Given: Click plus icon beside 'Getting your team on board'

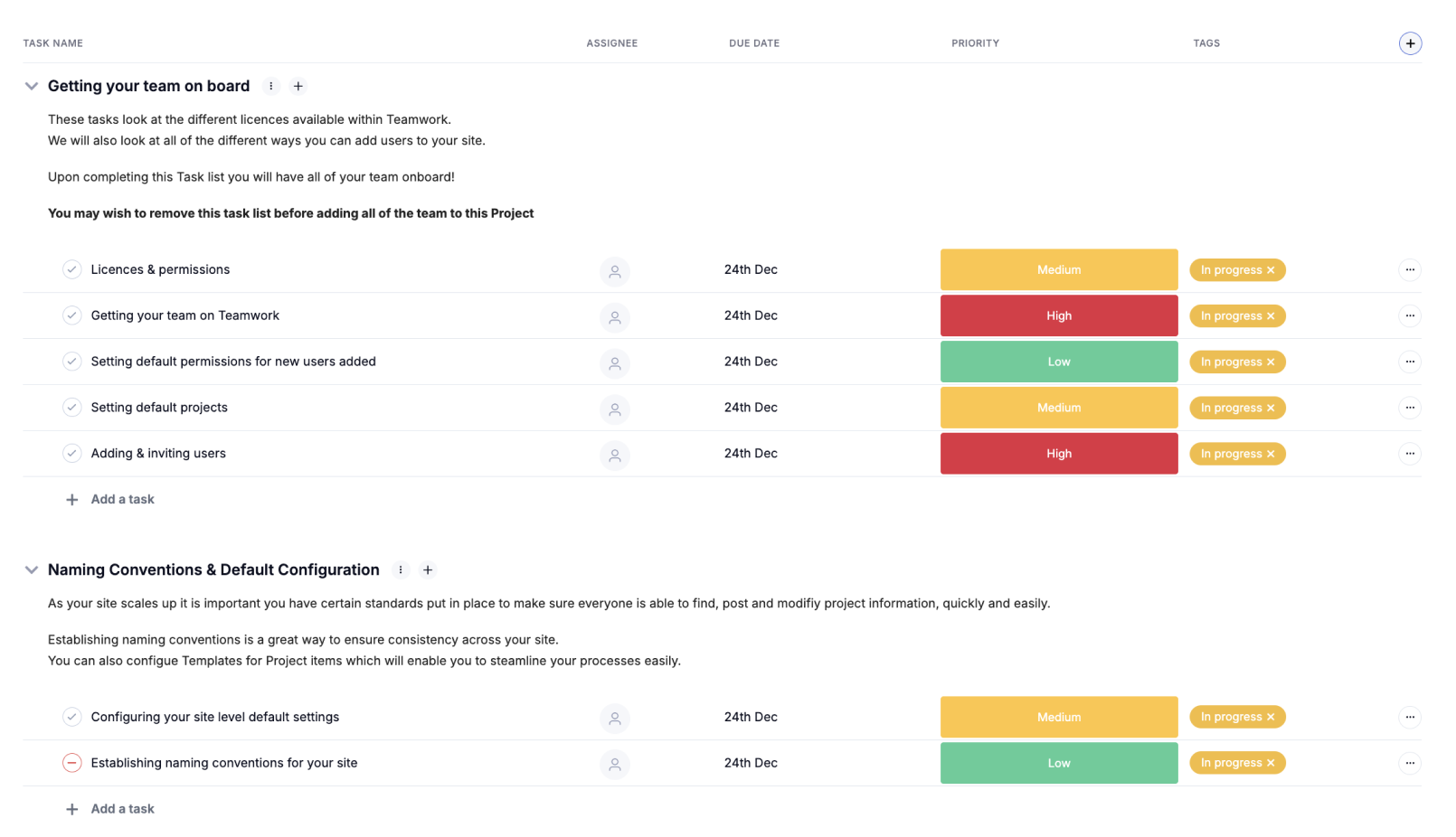Looking at the screenshot, I should coord(298,87).
